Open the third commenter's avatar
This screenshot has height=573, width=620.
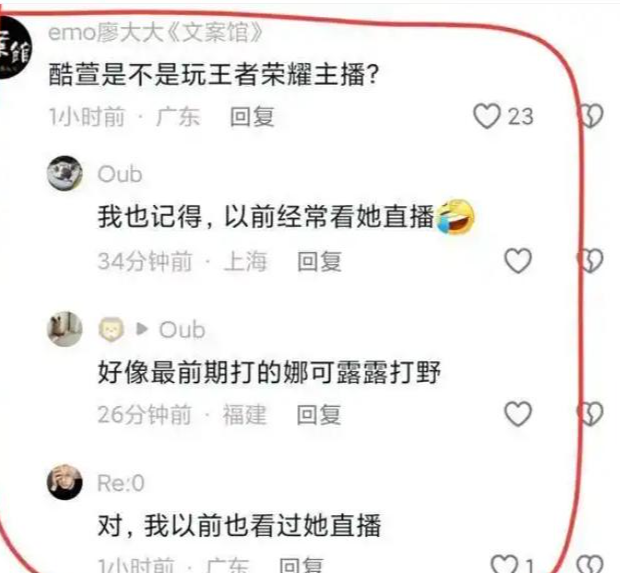pyautogui.click(x=65, y=329)
